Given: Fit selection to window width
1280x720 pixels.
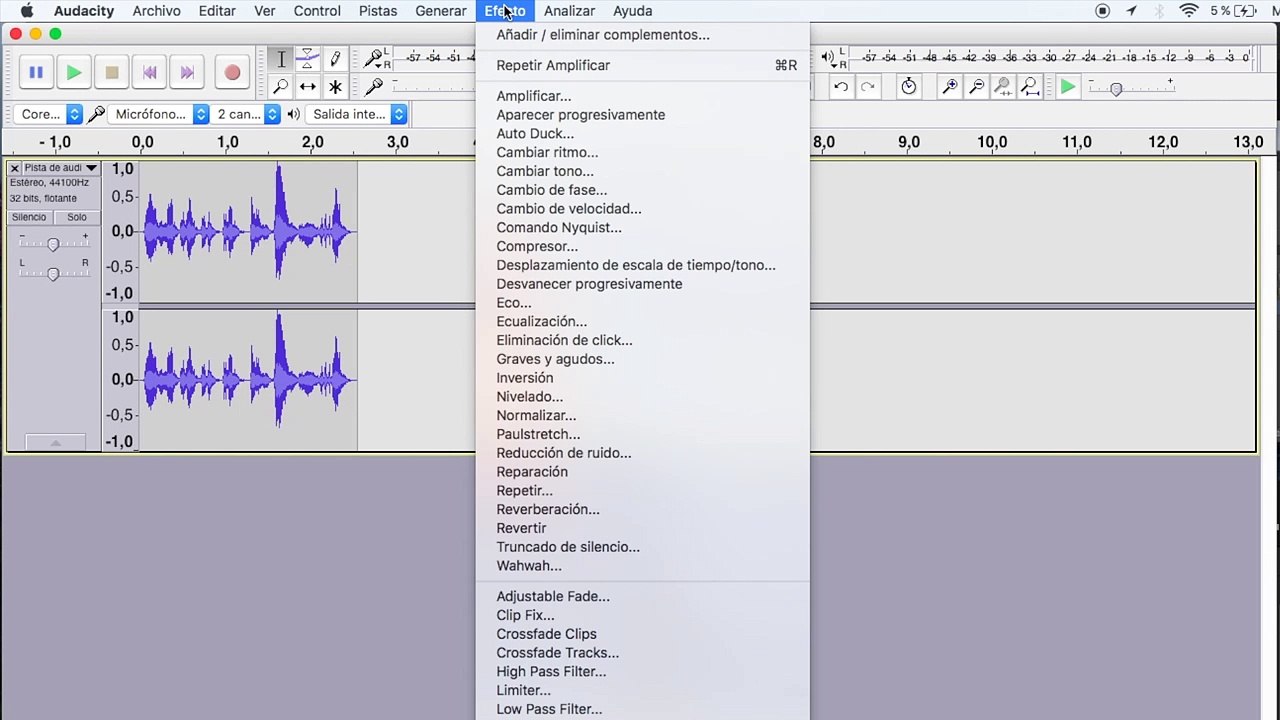Looking at the screenshot, I should point(1003,87).
